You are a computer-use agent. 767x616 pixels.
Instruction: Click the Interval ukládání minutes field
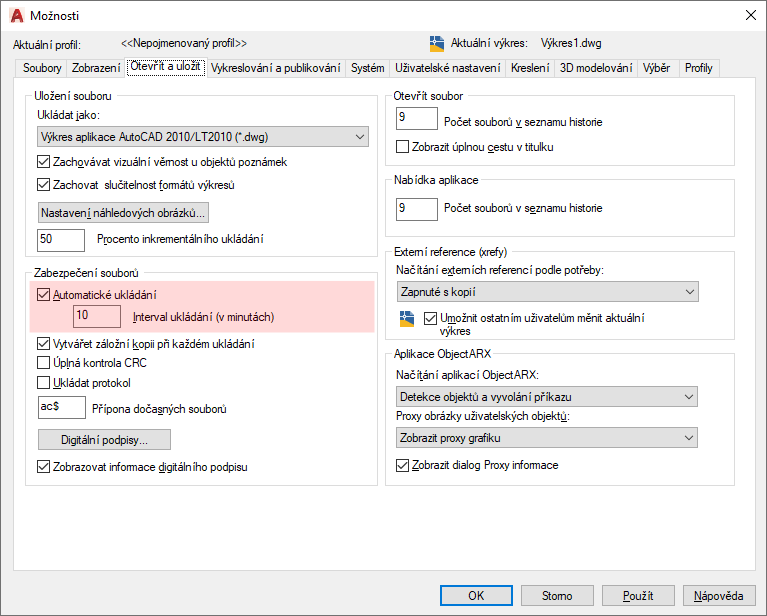(x=97, y=316)
